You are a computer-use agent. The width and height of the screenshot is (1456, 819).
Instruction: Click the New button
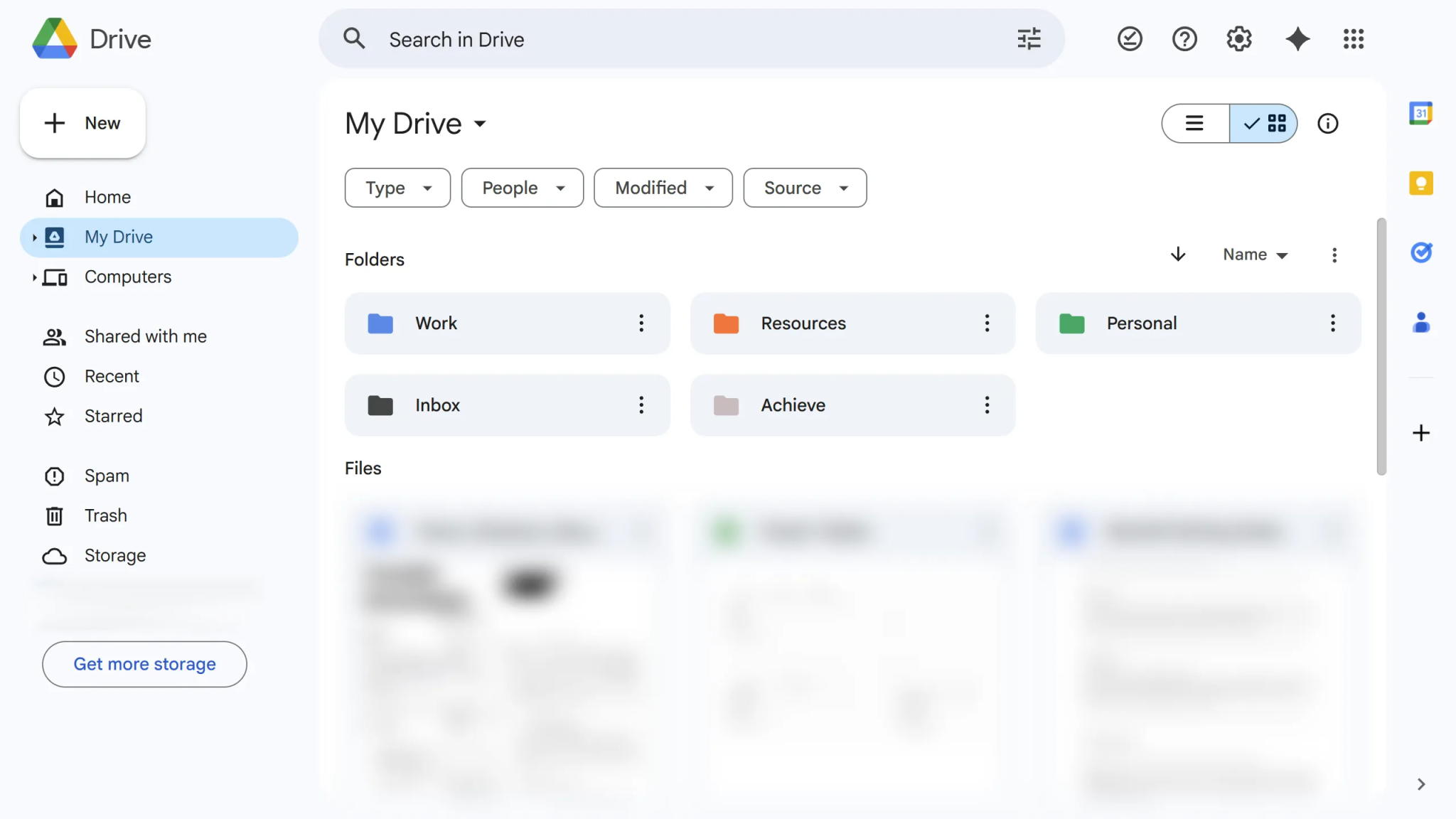click(82, 122)
